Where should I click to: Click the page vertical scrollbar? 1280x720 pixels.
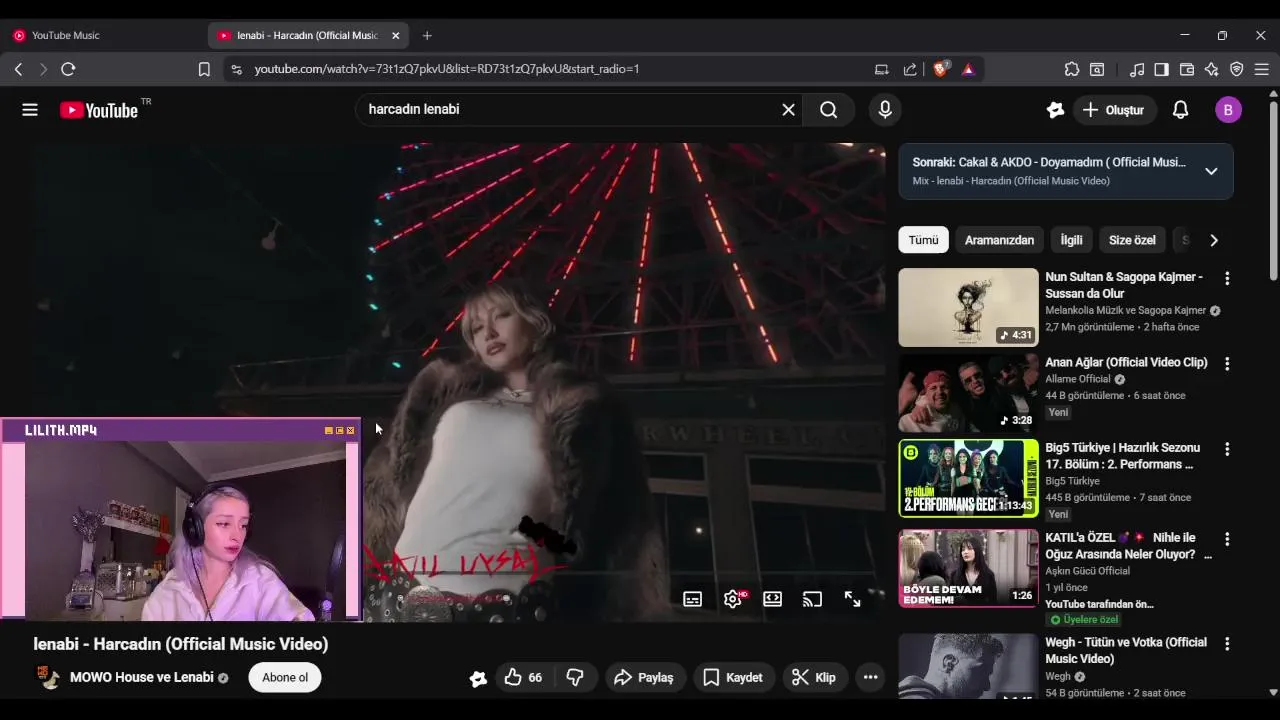click(x=1273, y=190)
